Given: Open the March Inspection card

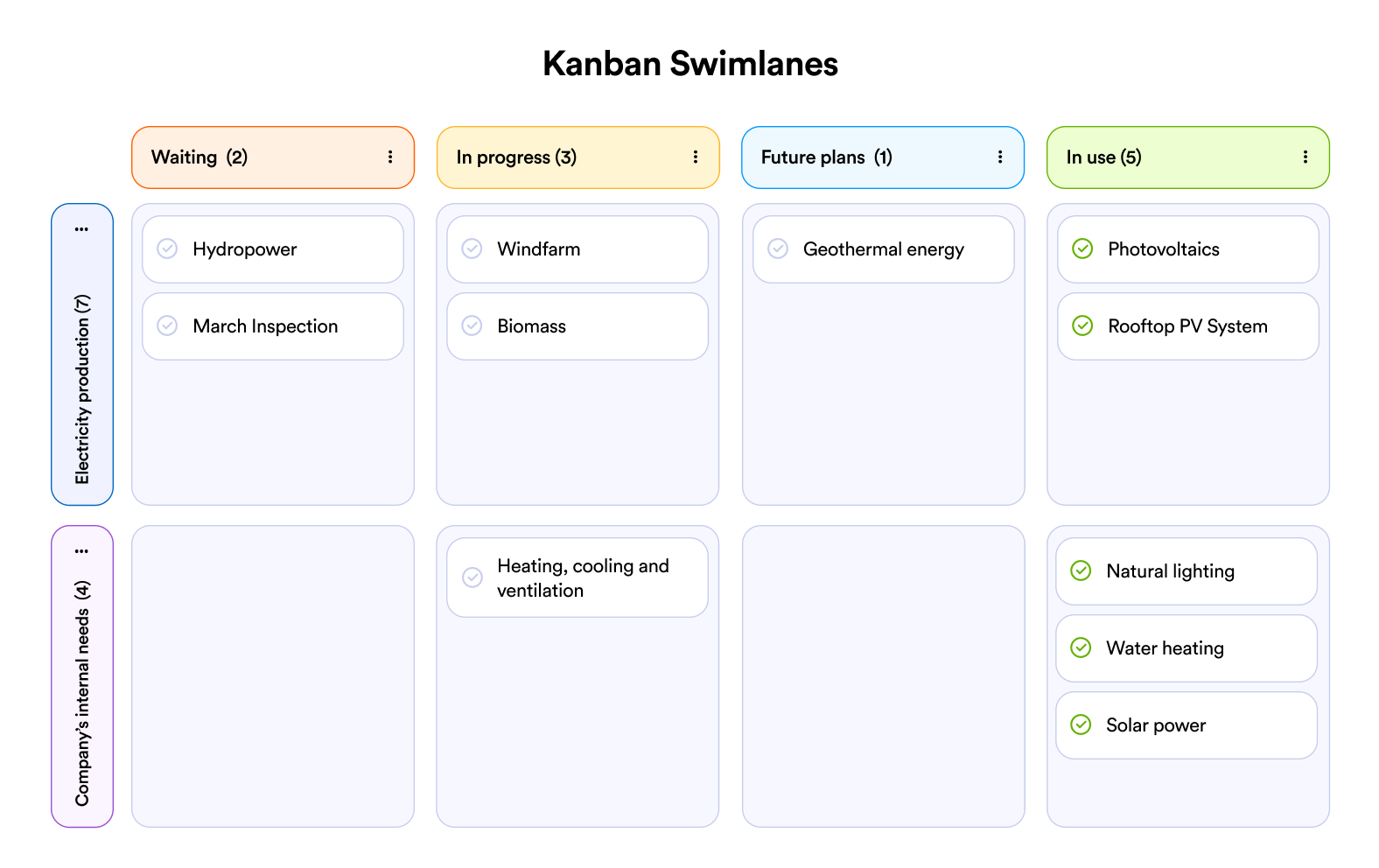Looking at the screenshot, I should [x=265, y=326].
